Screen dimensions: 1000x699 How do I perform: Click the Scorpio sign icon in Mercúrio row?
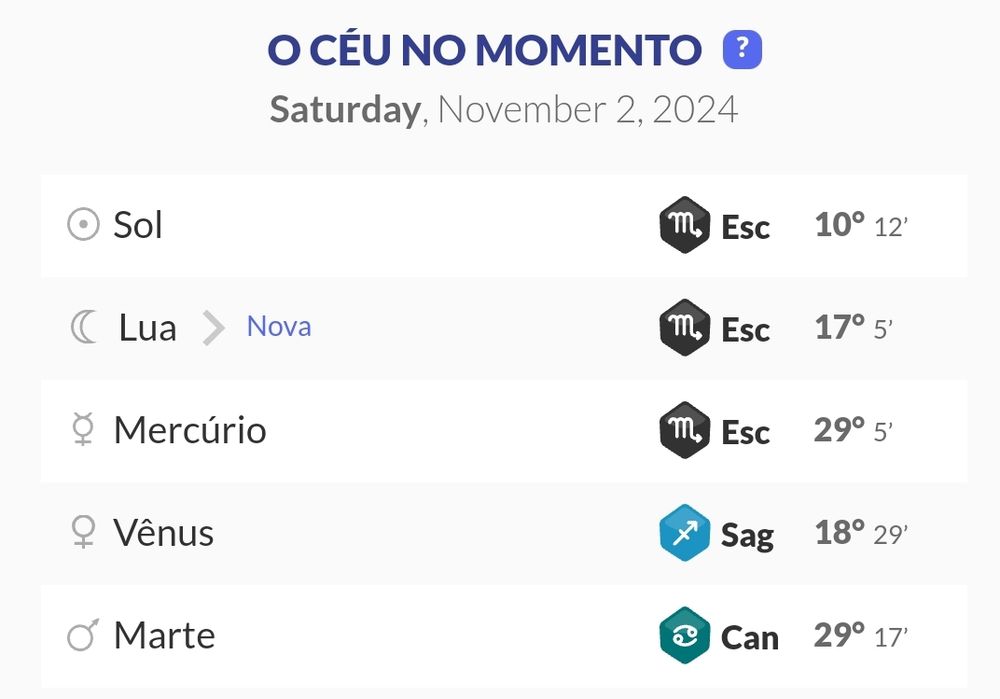[685, 431]
